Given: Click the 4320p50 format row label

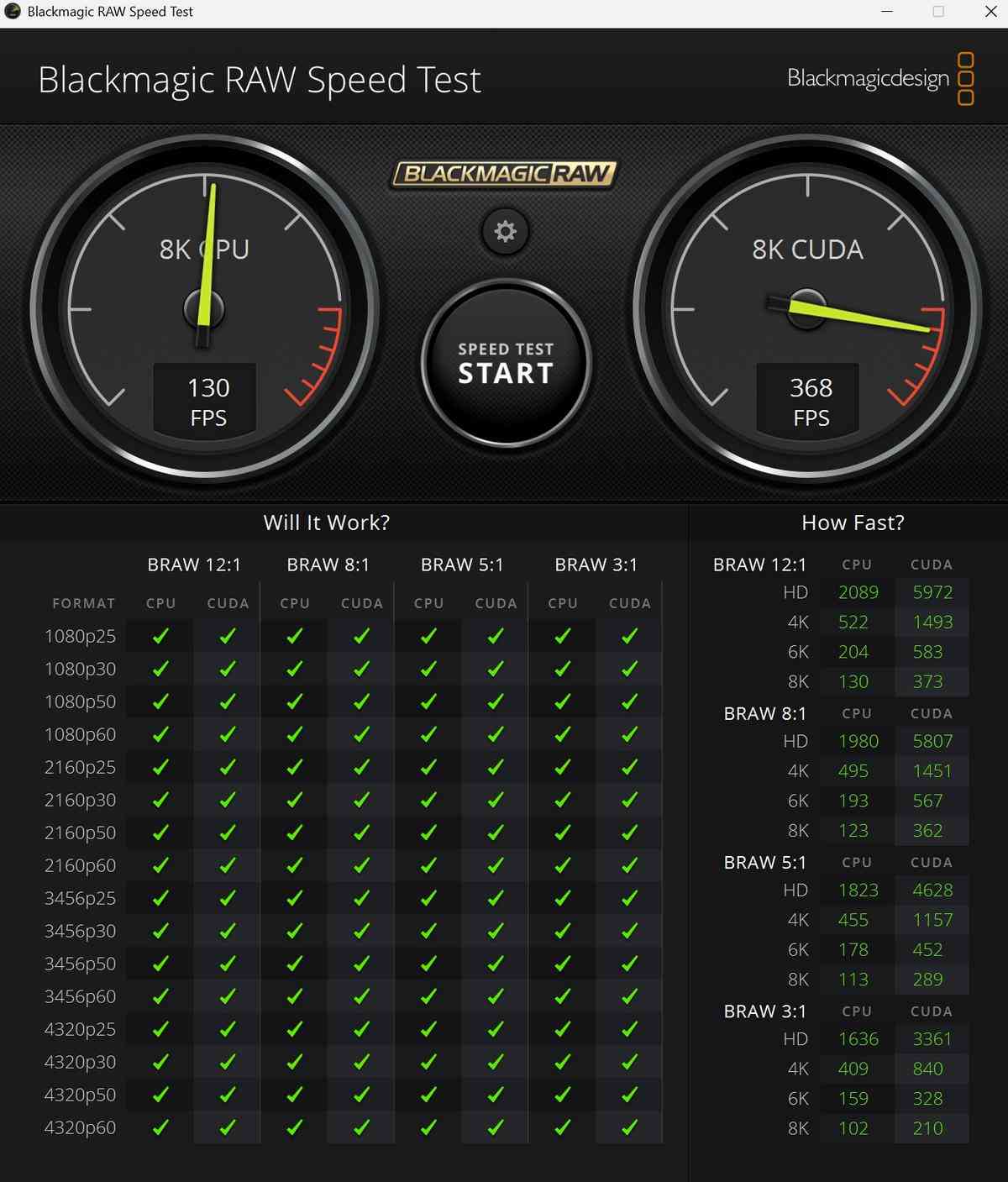Looking at the screenshot, I should pos(80,1095).
